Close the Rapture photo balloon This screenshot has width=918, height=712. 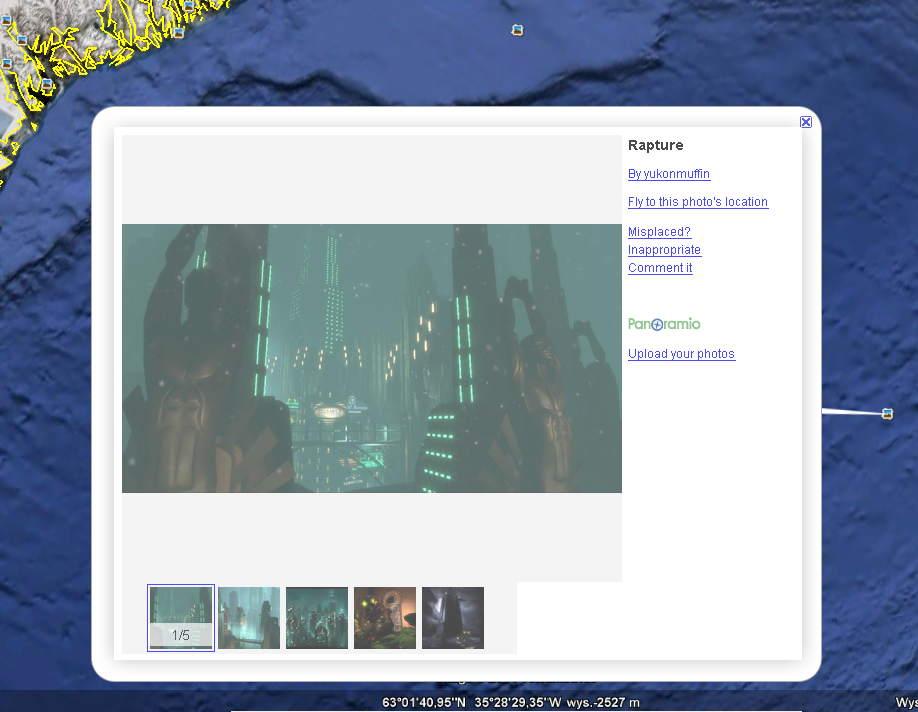(806, 122)
